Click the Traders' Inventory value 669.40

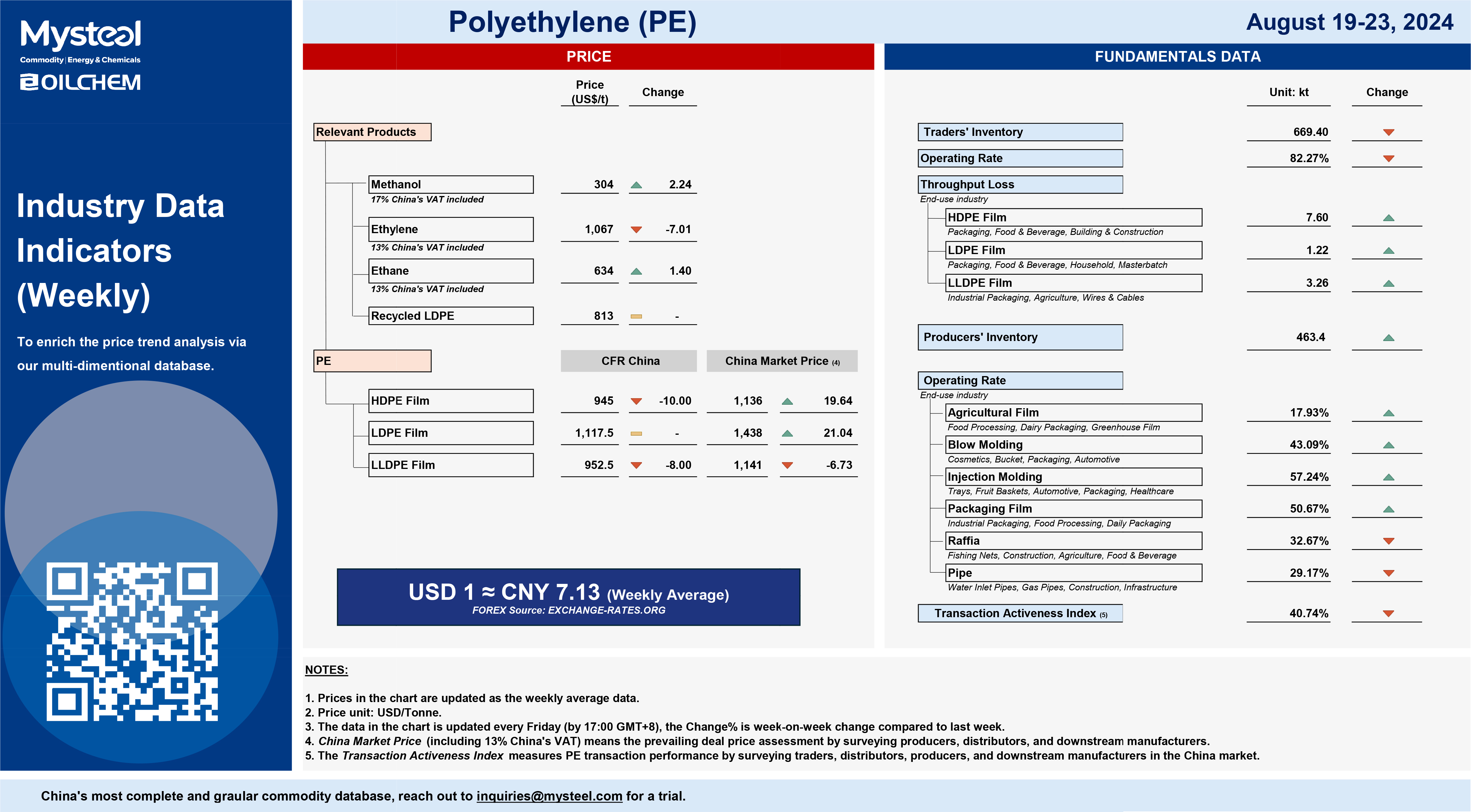(1311, 132)
